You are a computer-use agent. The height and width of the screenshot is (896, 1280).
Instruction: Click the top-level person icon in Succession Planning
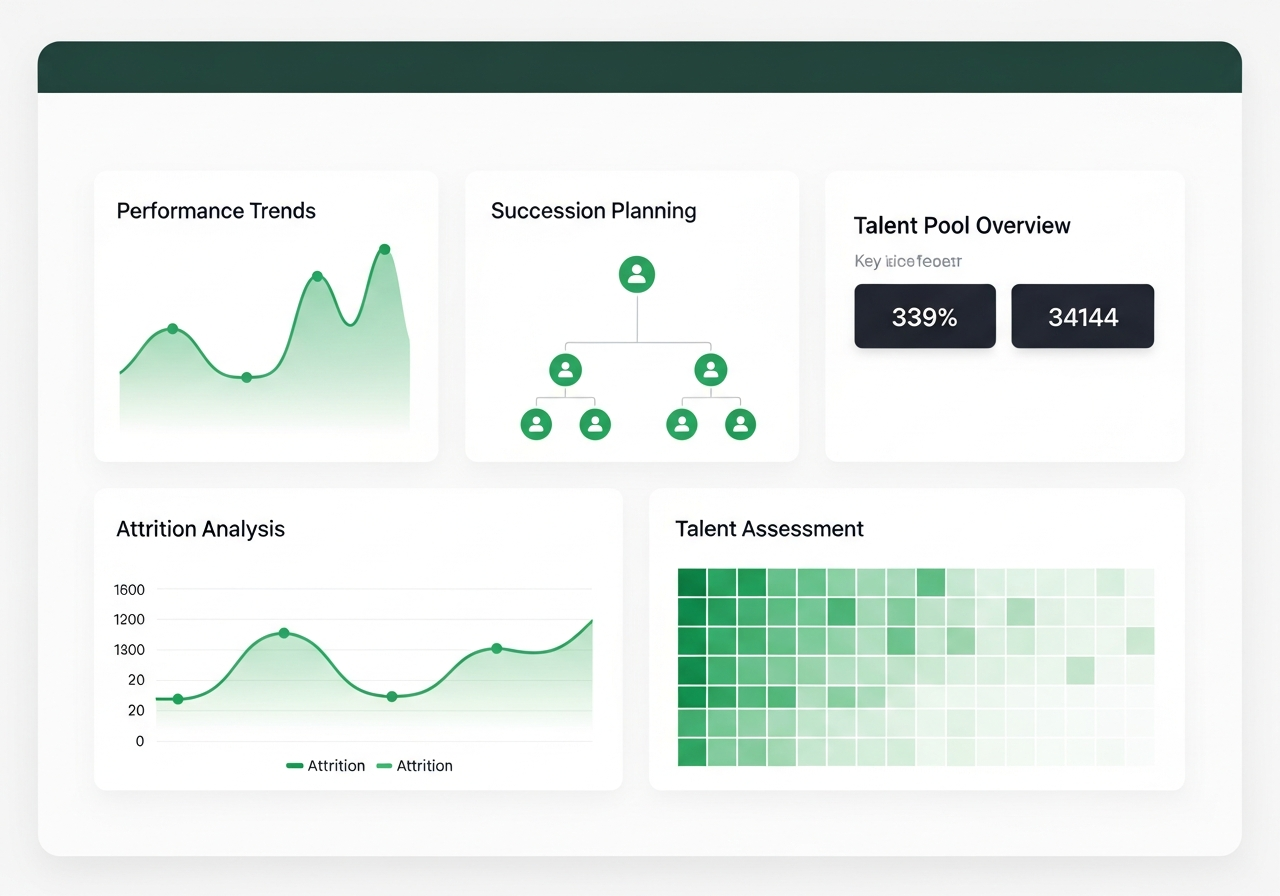click(637, 273)
